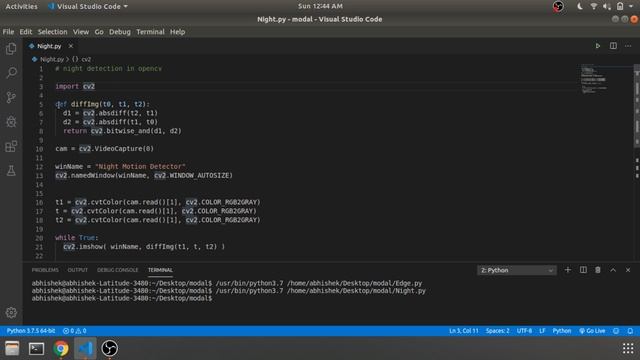
Task: Kill terminal with the trash icon
Action: tap(598, 270)
